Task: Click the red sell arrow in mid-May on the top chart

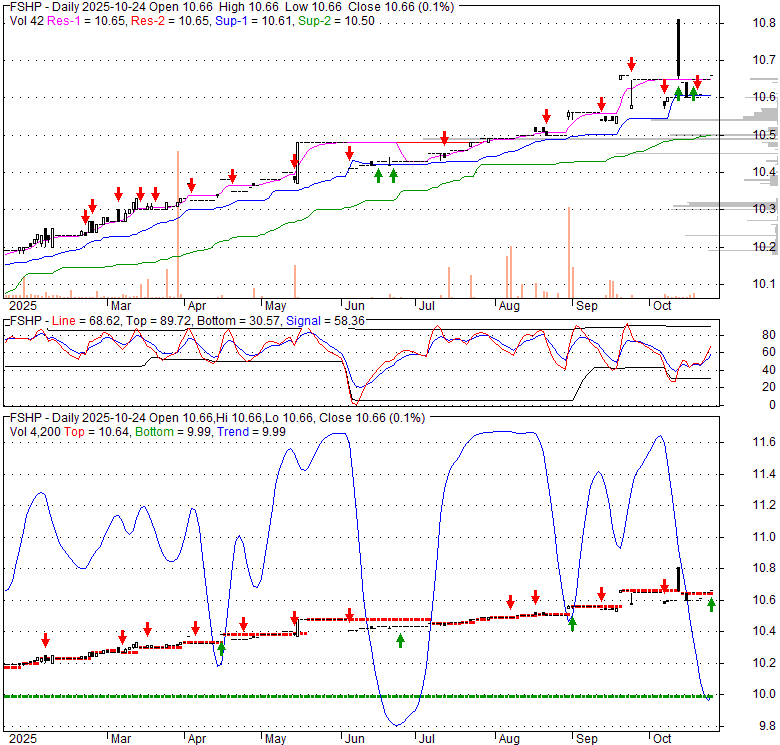Action: (x=296, y=149)
